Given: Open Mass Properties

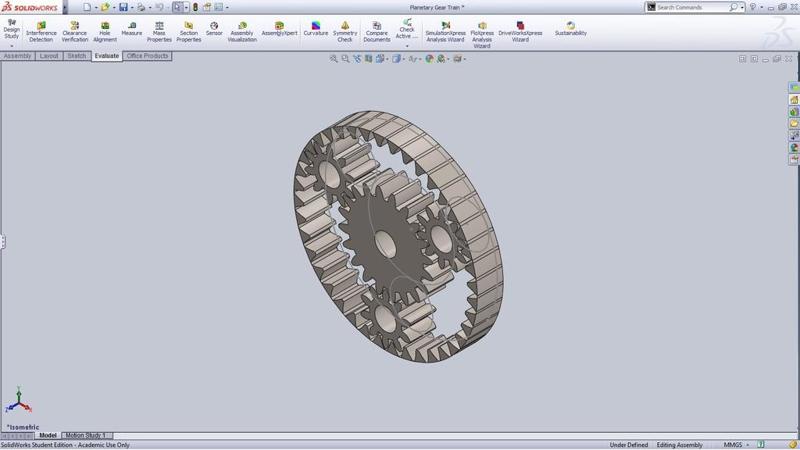Looking at the screenshot, I should pyautogui.click(x=159, y=32).
